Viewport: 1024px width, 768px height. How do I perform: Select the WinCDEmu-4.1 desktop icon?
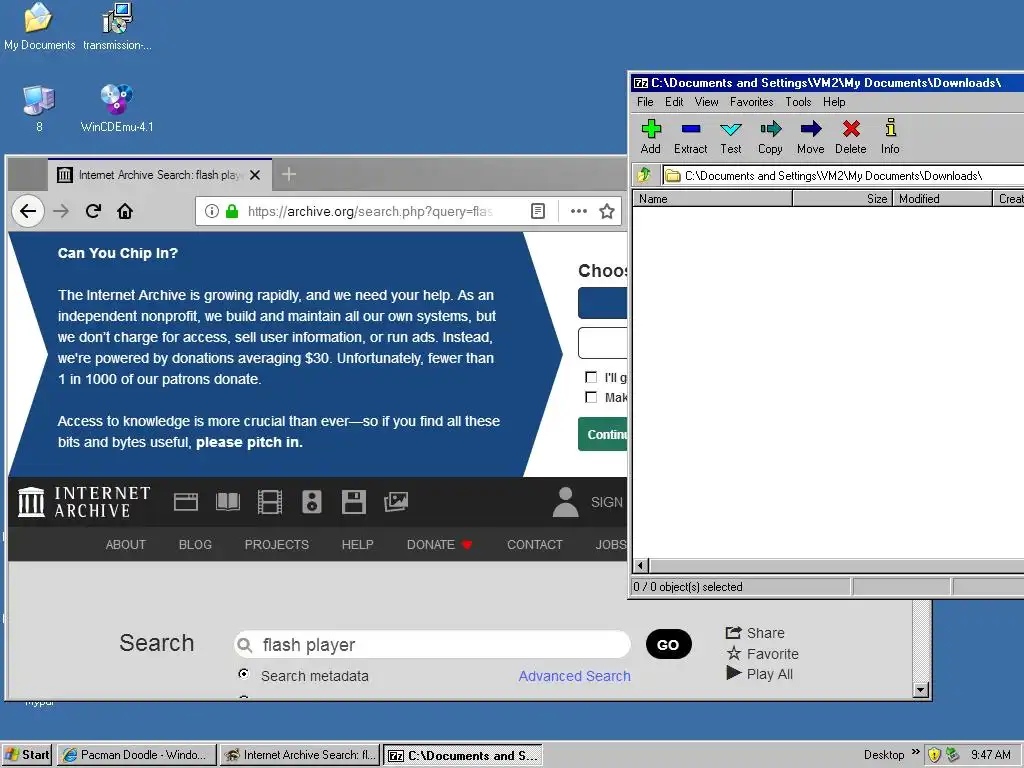[117, 109]
